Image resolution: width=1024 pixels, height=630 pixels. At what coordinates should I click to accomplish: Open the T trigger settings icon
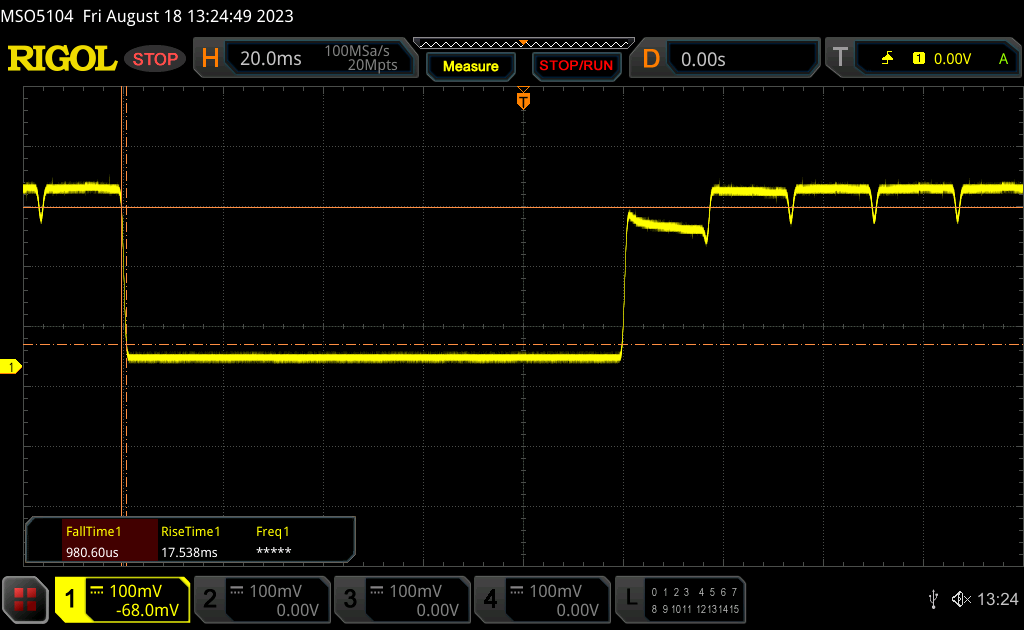840,59
